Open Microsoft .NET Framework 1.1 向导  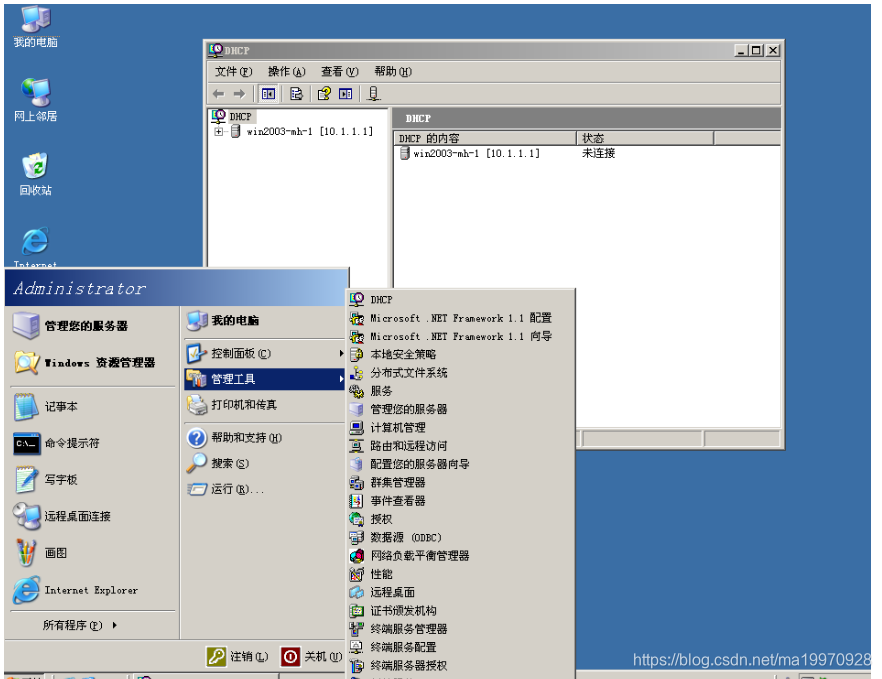[460, 336]
